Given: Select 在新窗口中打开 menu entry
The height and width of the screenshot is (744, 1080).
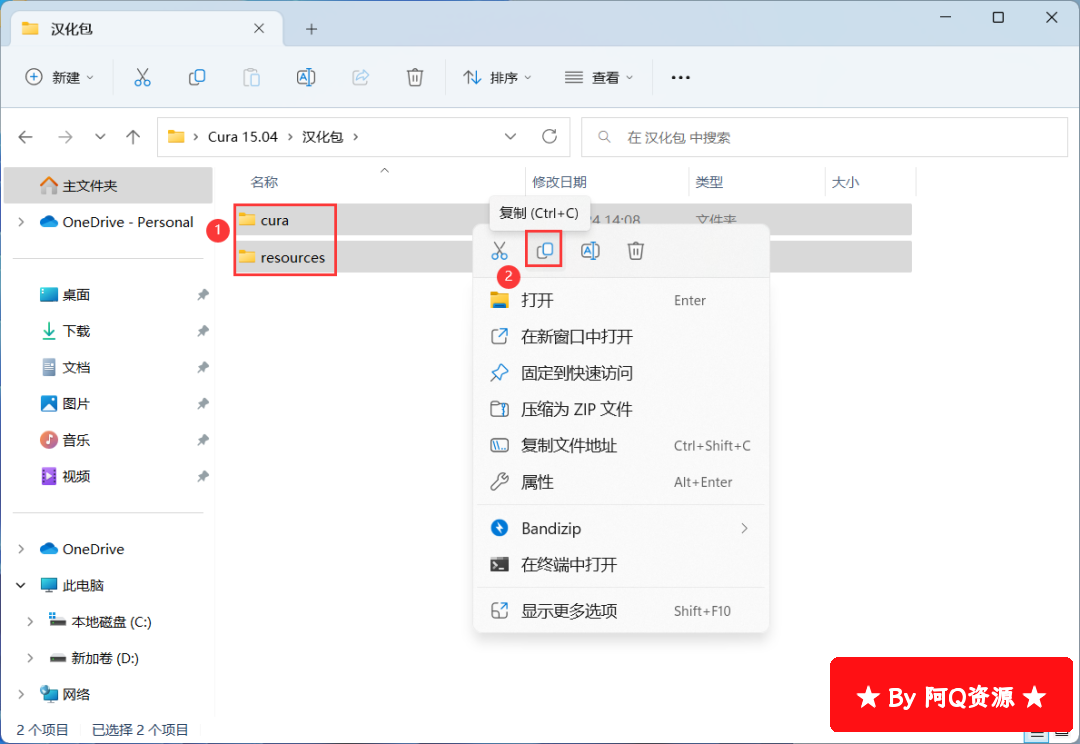Looking at the screenshot, I should 621,337.
